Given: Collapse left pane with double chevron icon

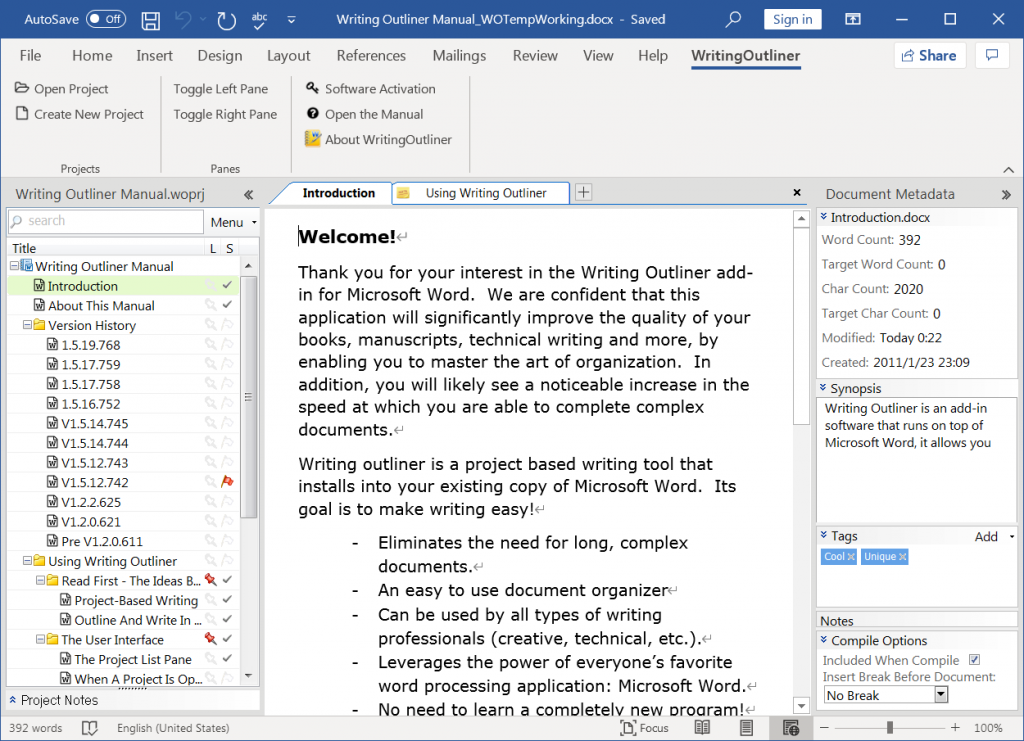Looking at the screenshot, I should (249, 195).
